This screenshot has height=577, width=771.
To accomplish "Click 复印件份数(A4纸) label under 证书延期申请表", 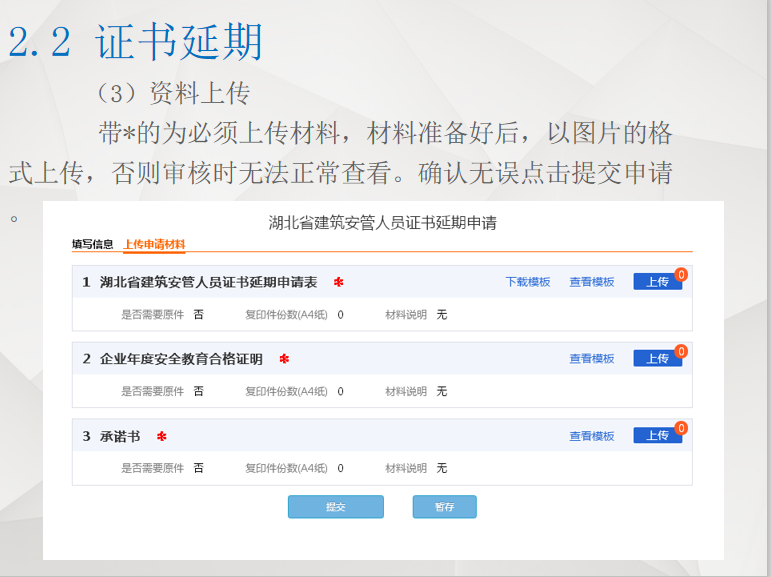I will (x=286, y=315).
